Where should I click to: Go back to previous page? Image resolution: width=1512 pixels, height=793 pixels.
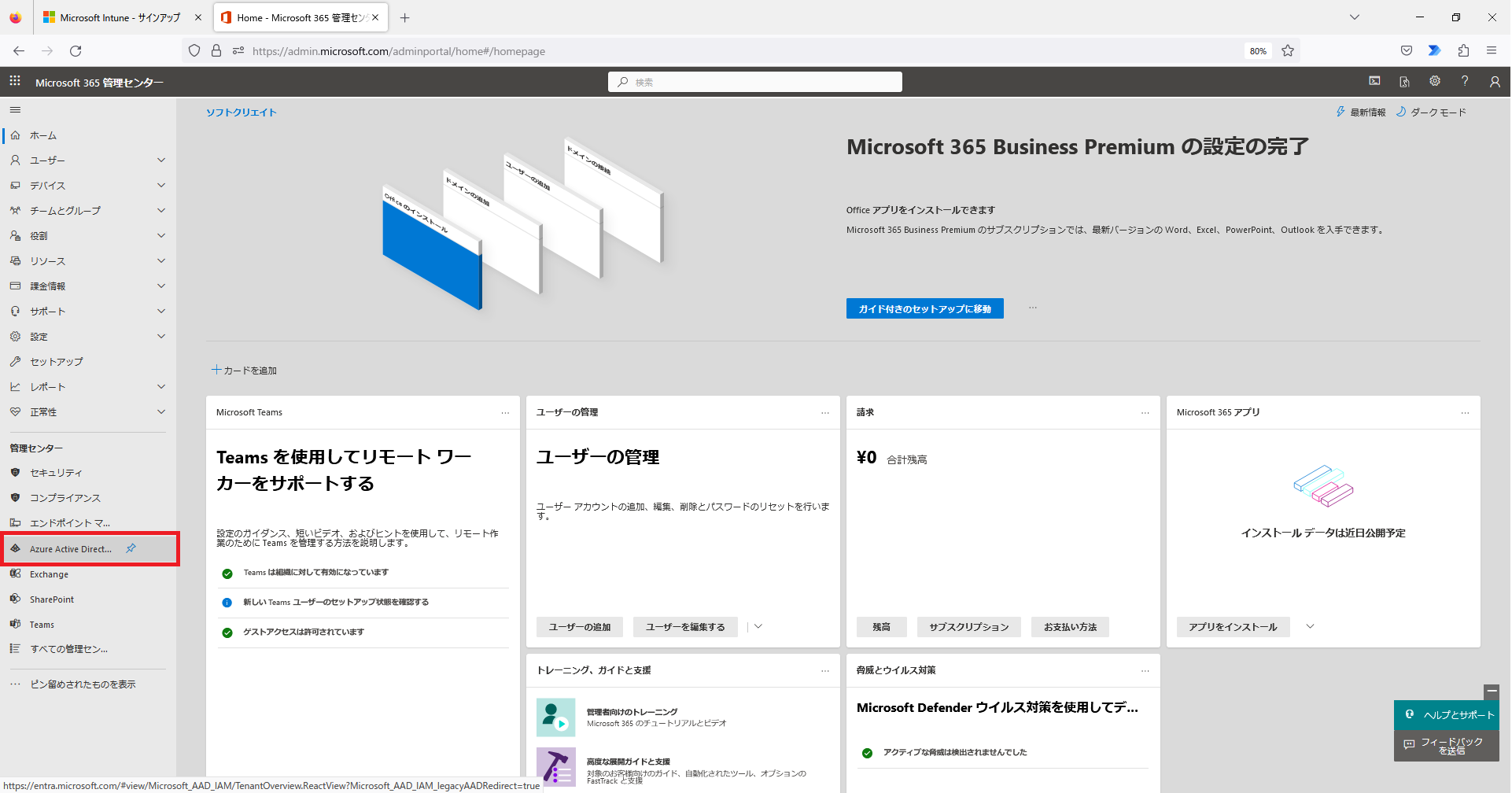tap(19, 51)
